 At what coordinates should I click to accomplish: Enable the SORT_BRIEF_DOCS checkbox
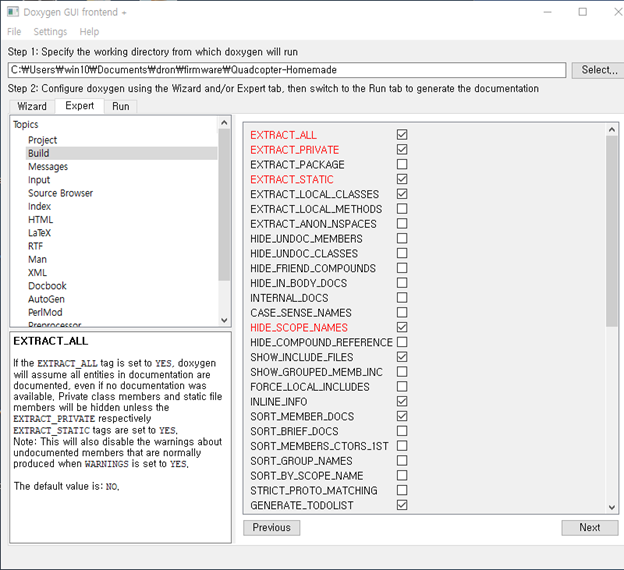(x=402, y=431)
